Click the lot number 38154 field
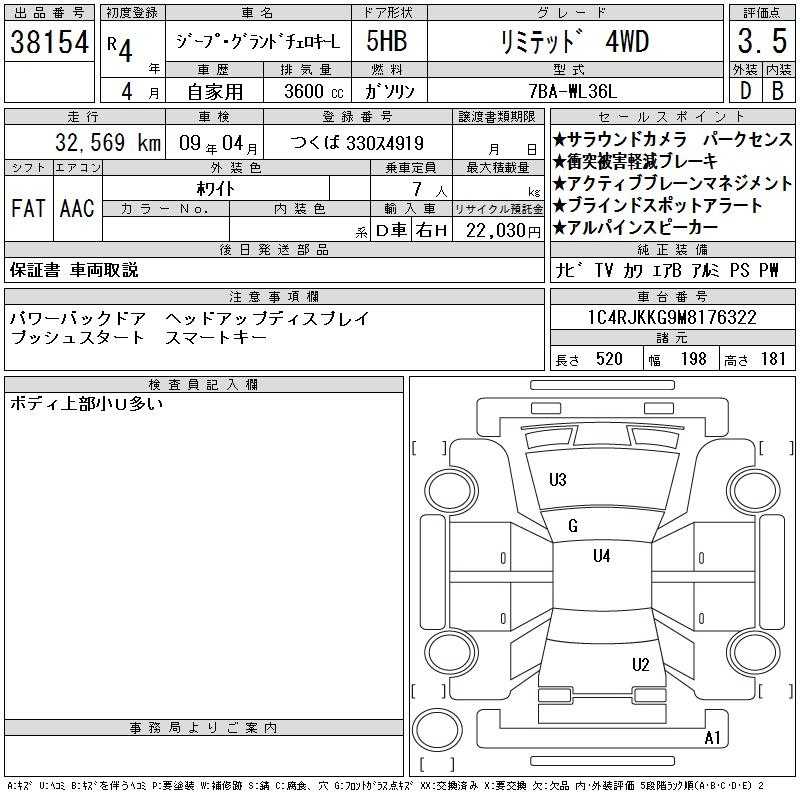Screen dimensions: 800x800 pyautogui.click(x=49, y=43)
